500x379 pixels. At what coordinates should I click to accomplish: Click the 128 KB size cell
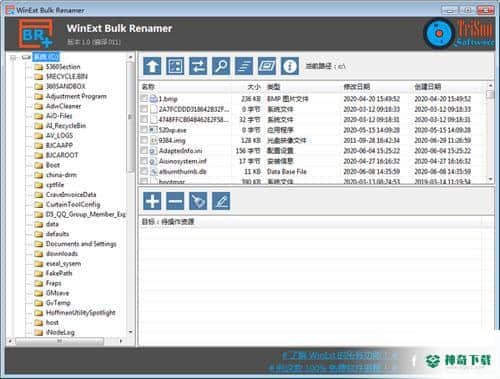point(251,140)
